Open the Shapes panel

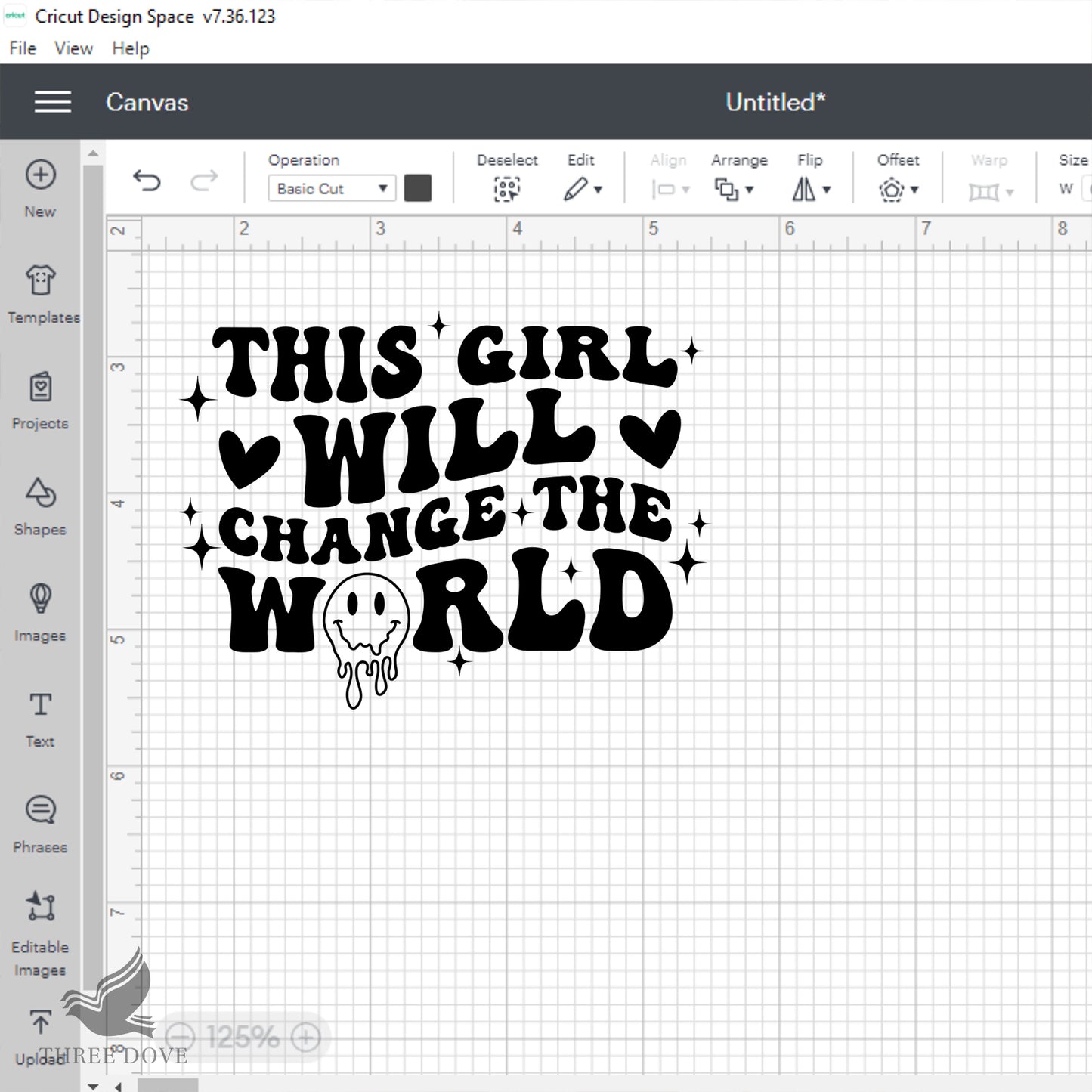coord(41,506)
